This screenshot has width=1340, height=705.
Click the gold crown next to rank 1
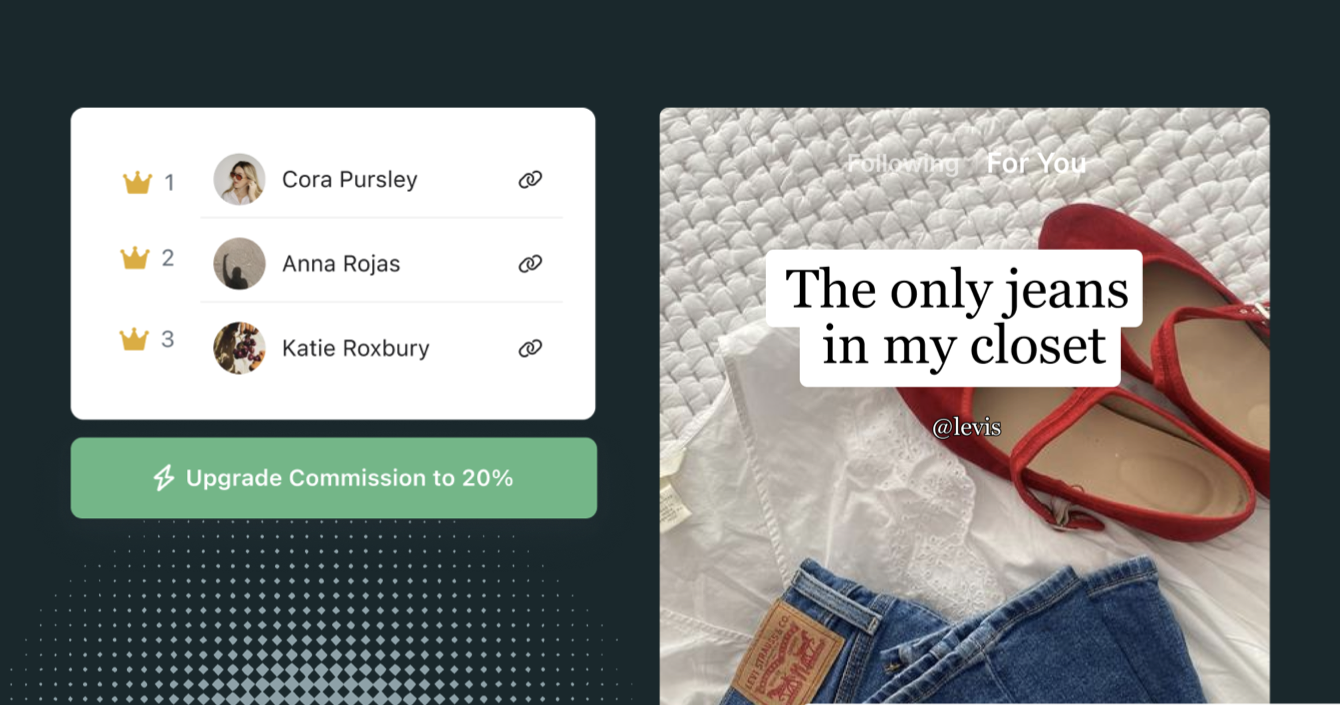(x=137, y=182)
